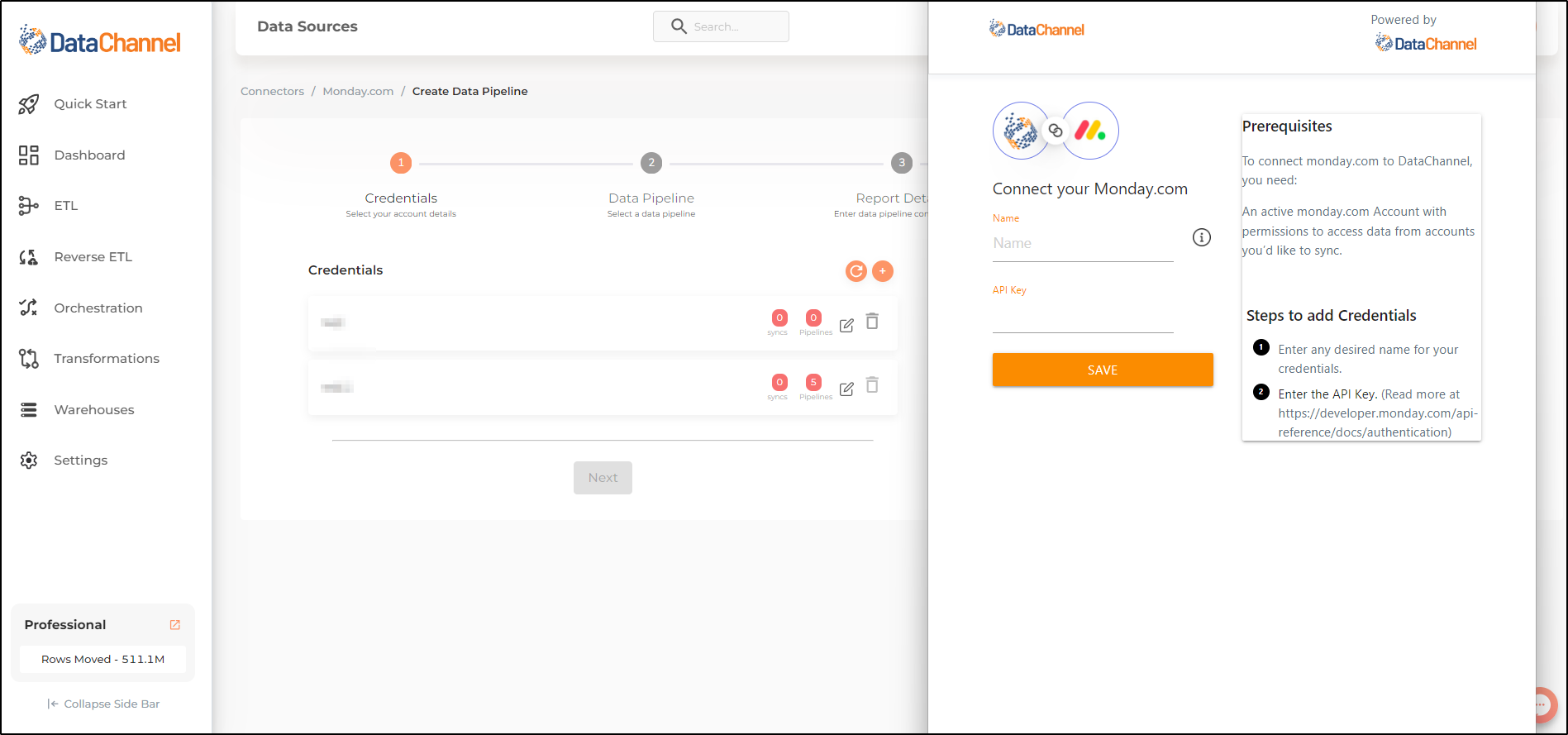Screen dimensions: 1568x735
Task: Click the Steps to add Credentials heading
Action: point(1331,316)
